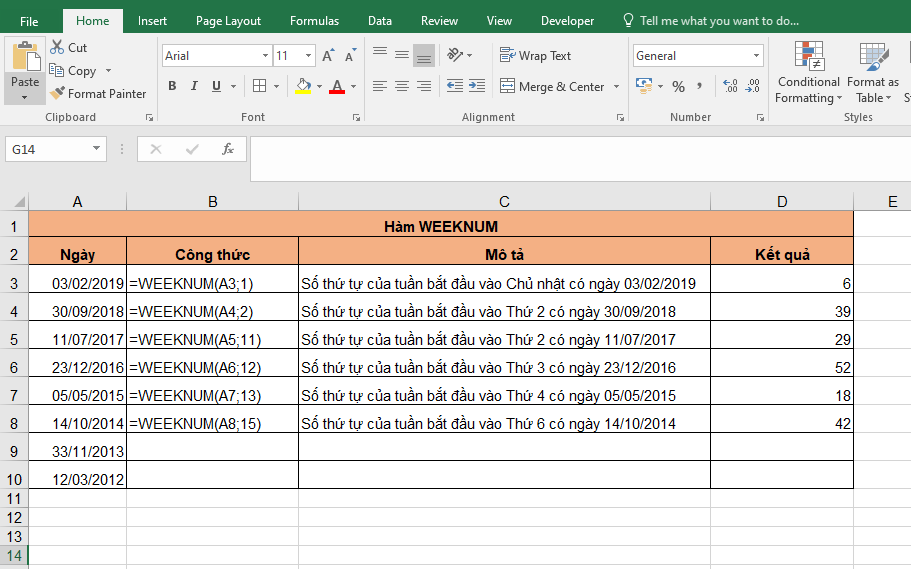
Task: Open the Name Box dropdown arrow
Action: click(x=97, y=149)
